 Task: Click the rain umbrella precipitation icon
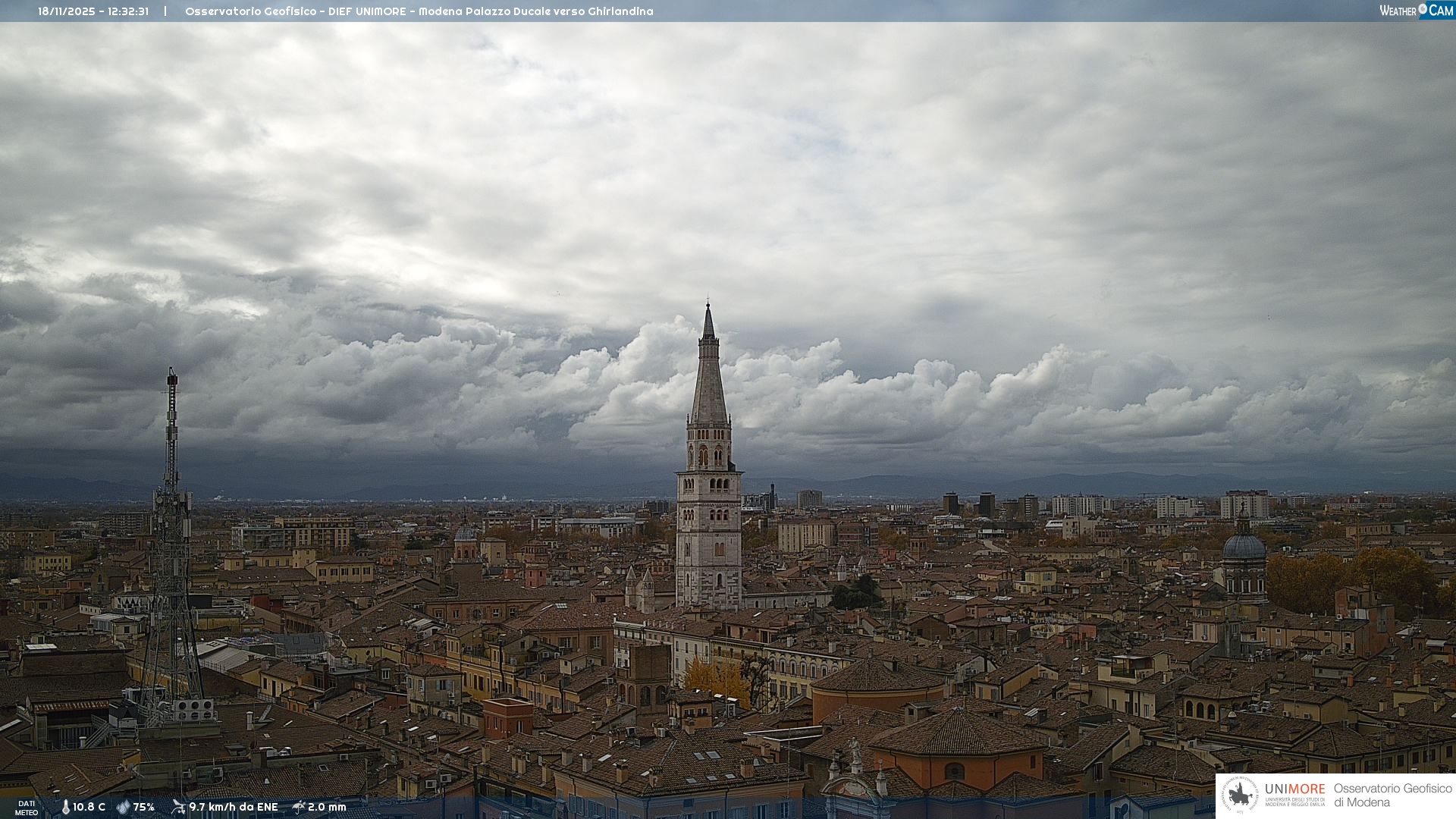click(x=298, y=807)
